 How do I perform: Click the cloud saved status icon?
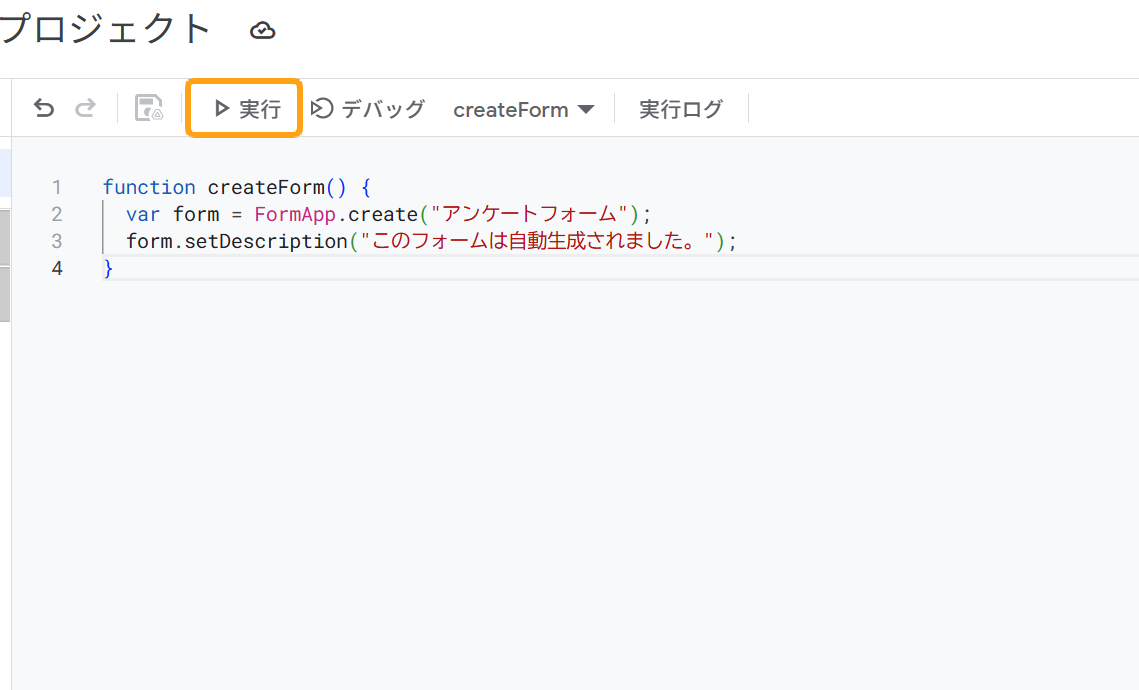coord(262,31)
